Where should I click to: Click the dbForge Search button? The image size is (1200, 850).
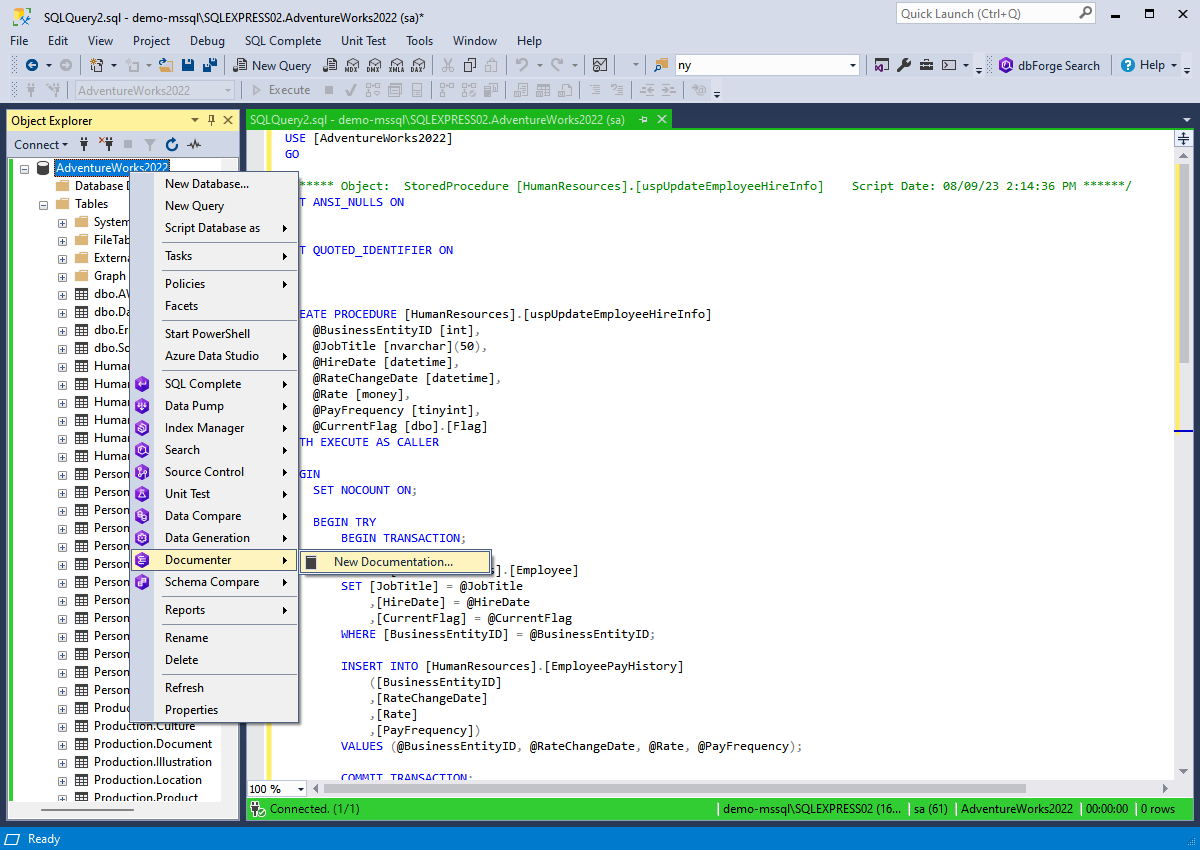click(x=1049, y=65)
